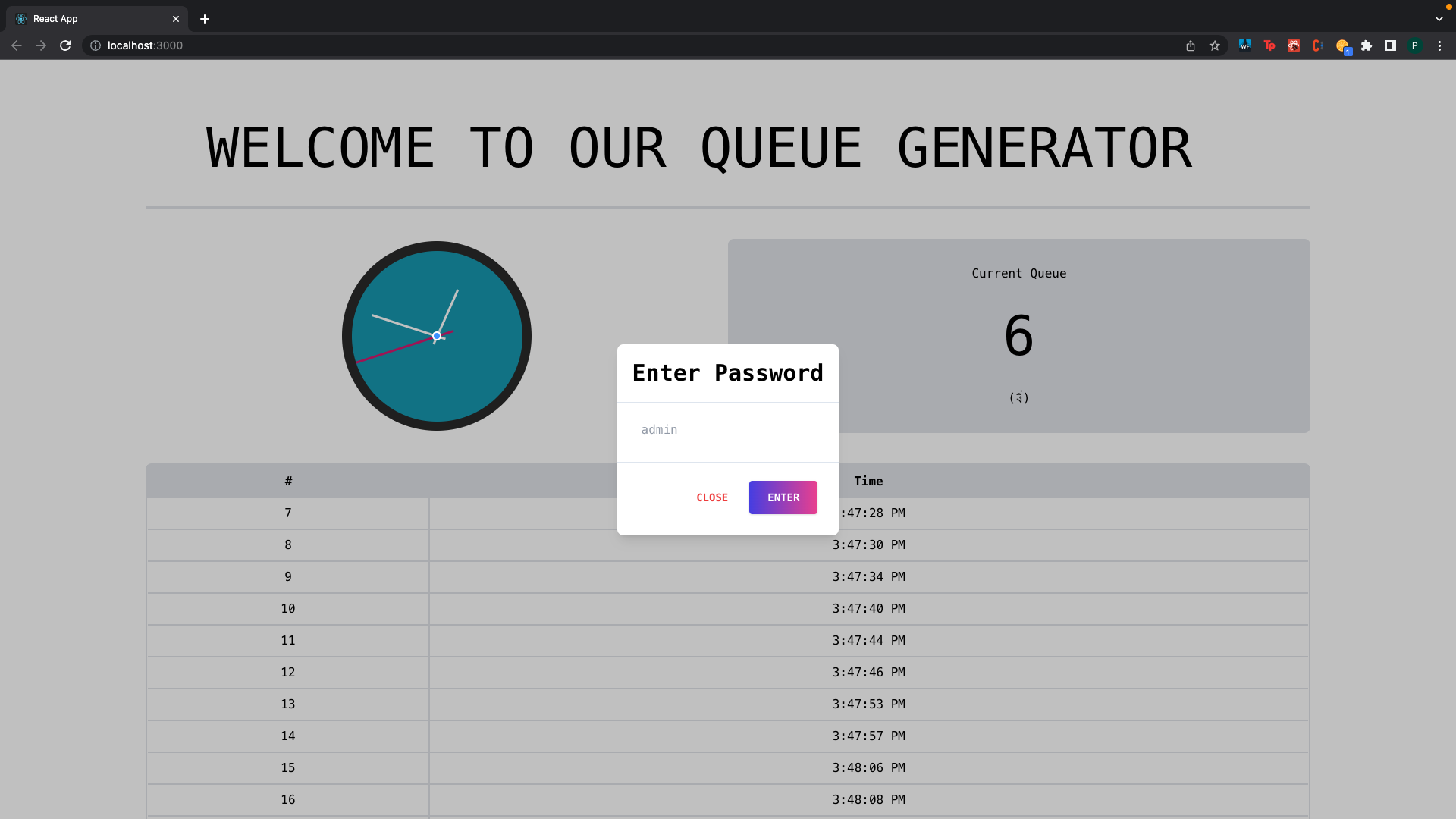Bookmark the page with the star icon
Image resolution: width=1456 pixels, height=819 pixels.
pos(1215,45)
